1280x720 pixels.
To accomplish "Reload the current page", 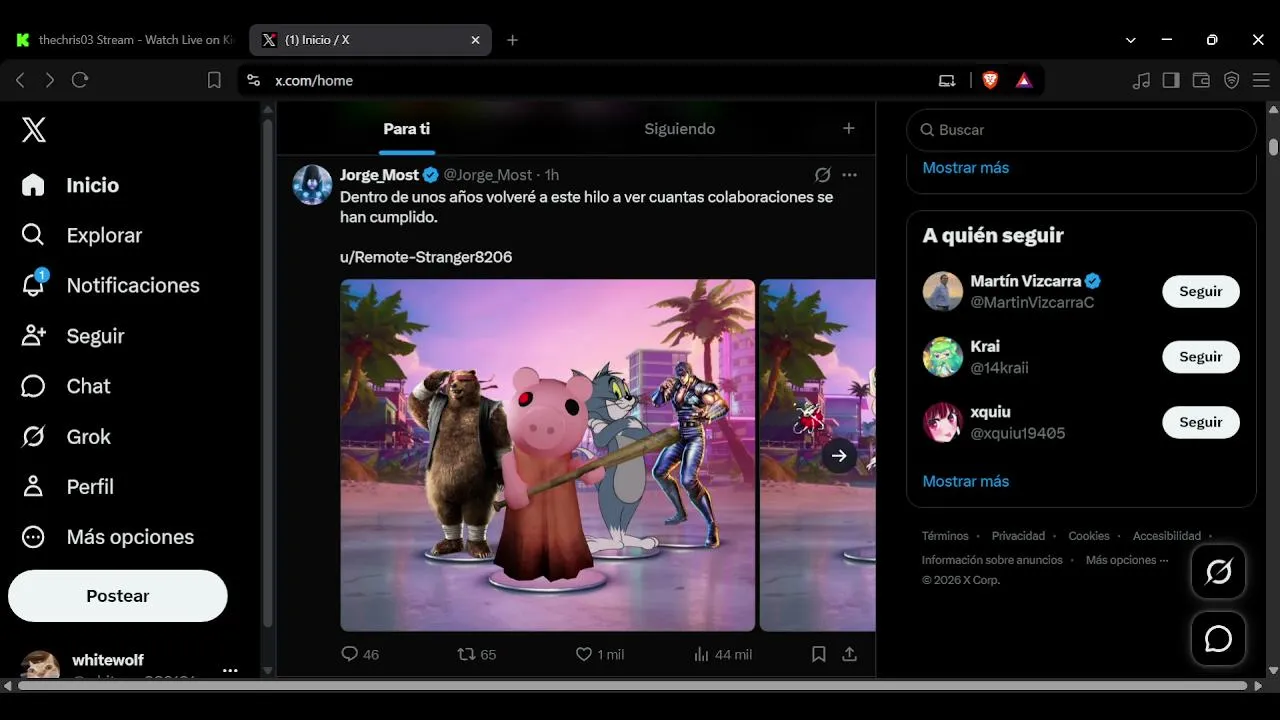I will coord(80,80).
